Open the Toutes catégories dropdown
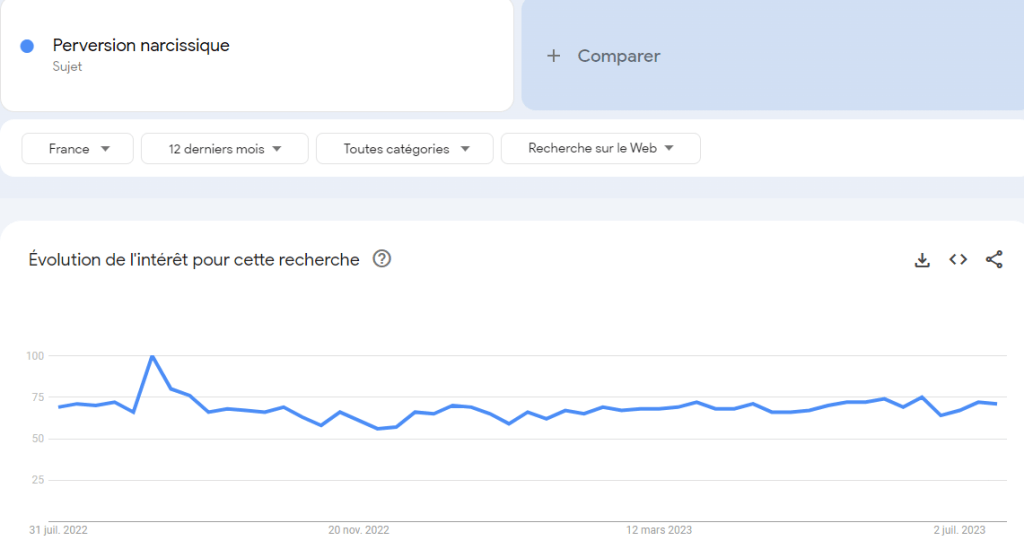The width and height of the screenshot is (1024, 558). click(x=404, y=149)
